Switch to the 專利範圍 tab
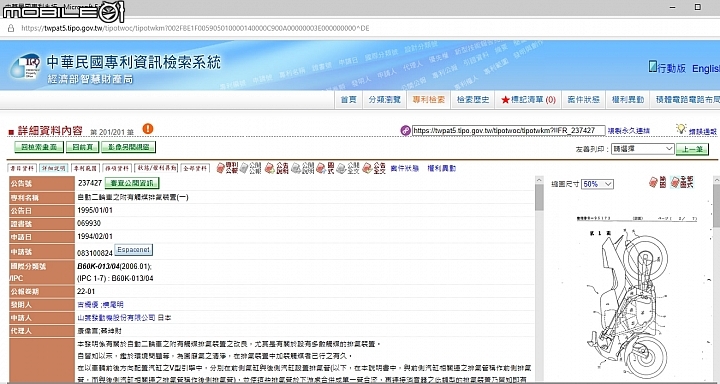This screenshot has height=384, width=720. [x=85, y=169]
